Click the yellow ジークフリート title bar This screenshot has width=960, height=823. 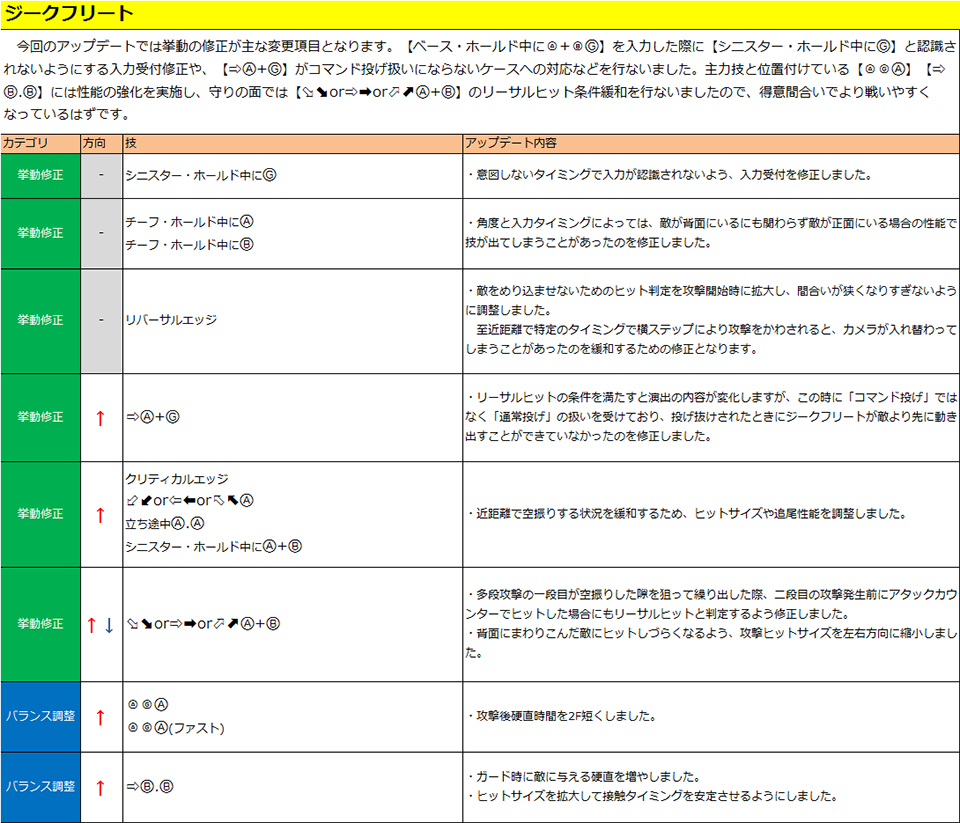tap(480, 14)
